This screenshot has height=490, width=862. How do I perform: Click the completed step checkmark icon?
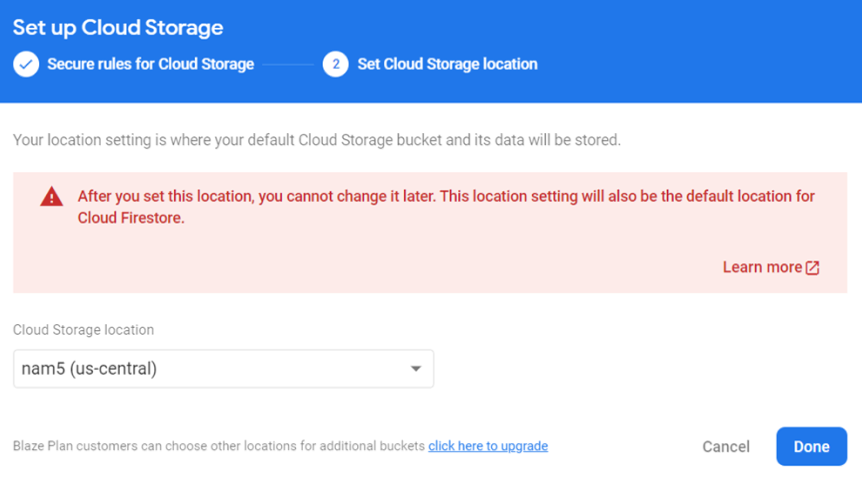(x=26, y=64)
